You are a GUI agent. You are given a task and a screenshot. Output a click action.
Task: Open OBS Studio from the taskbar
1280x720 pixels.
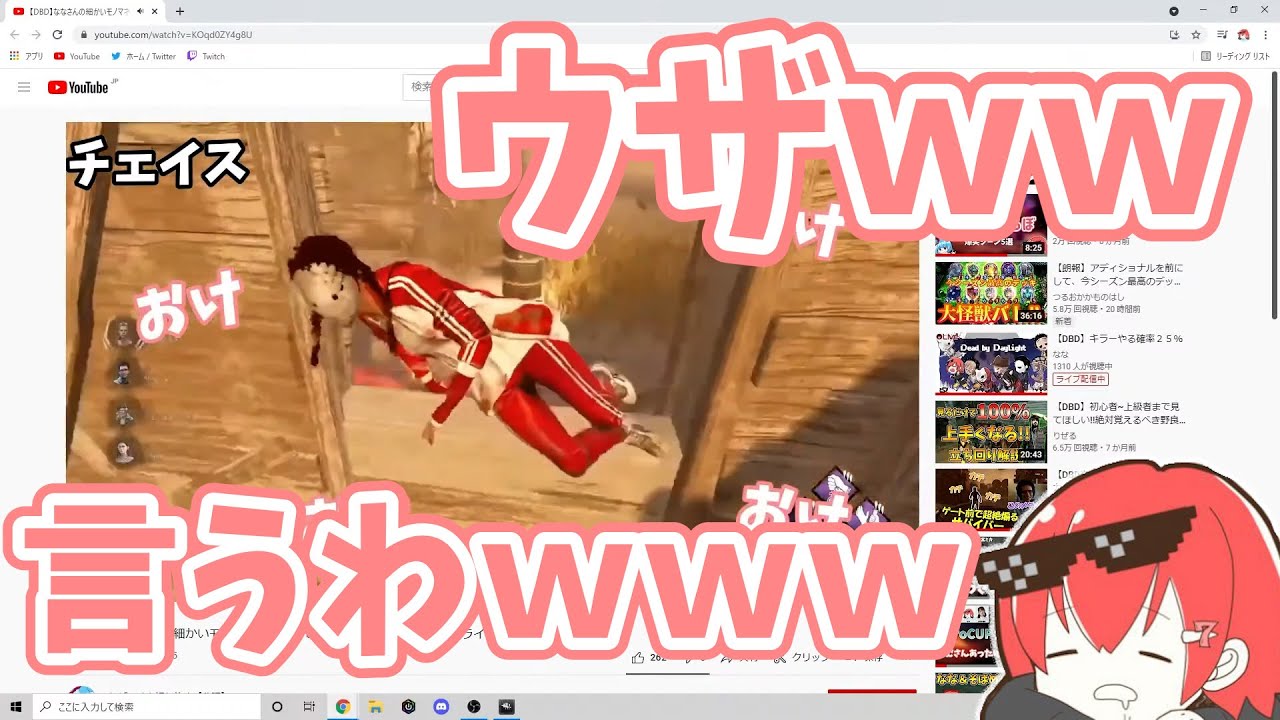click(474, 707)
